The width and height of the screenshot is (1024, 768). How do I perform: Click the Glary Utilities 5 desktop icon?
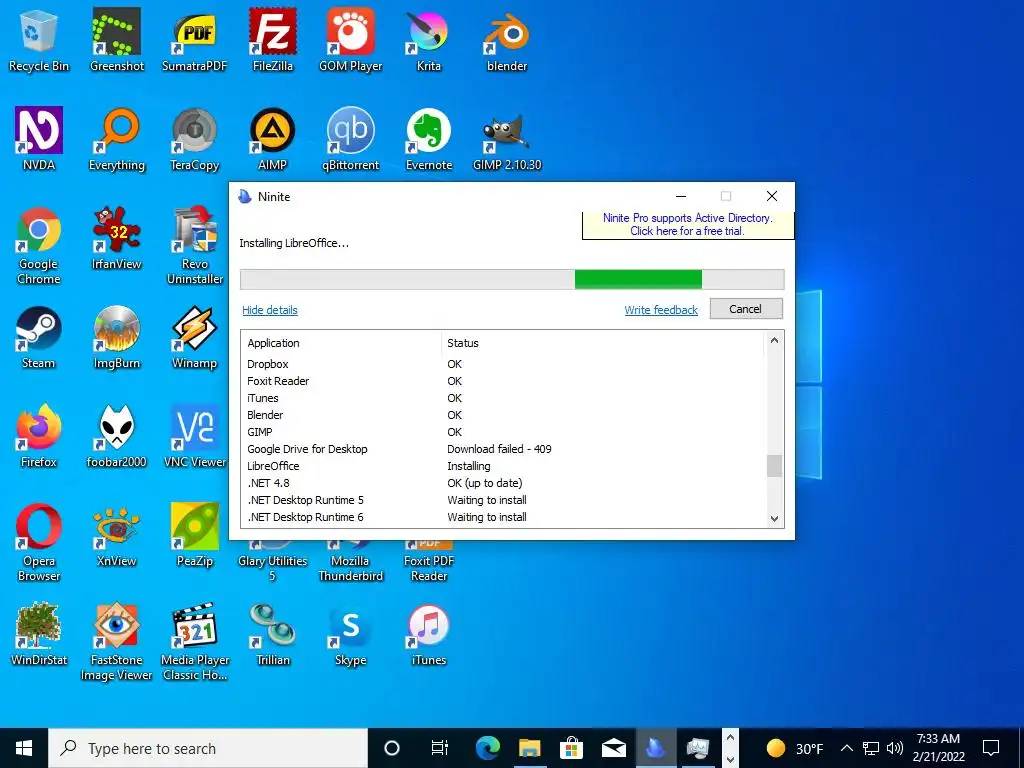click(x=272, y=562)
